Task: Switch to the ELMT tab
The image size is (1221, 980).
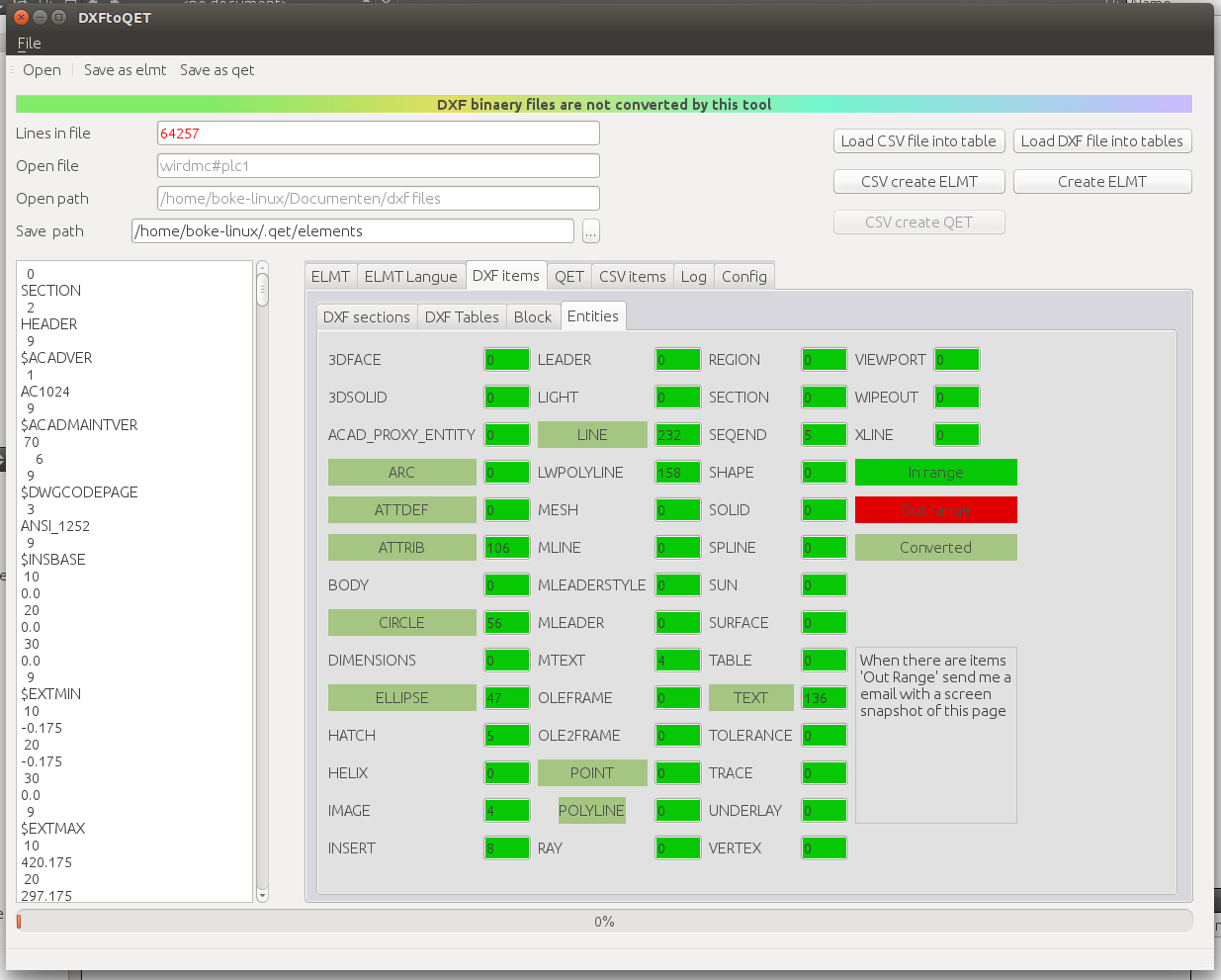Action: 330,277
